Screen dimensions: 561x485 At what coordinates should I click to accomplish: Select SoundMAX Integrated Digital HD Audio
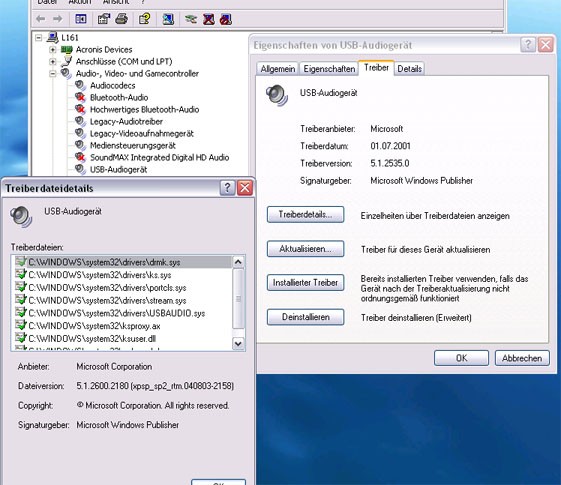click(160, 157)
